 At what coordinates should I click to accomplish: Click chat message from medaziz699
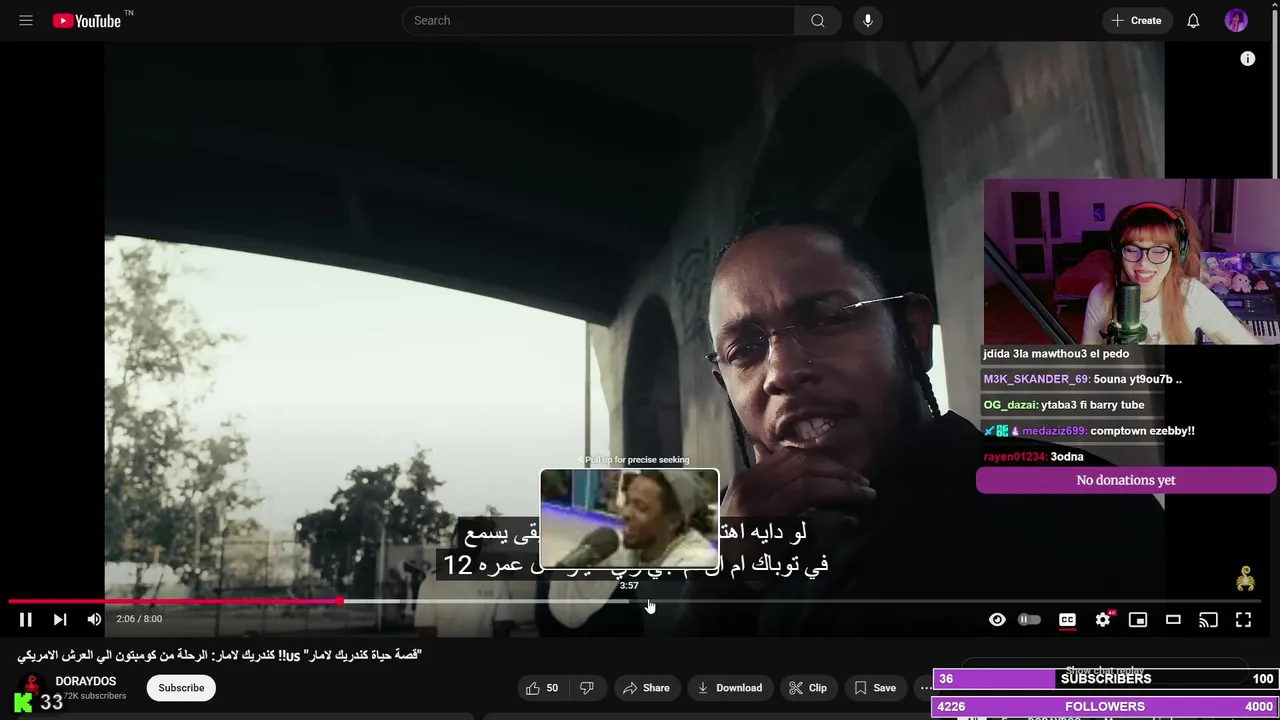(1088, 431)
